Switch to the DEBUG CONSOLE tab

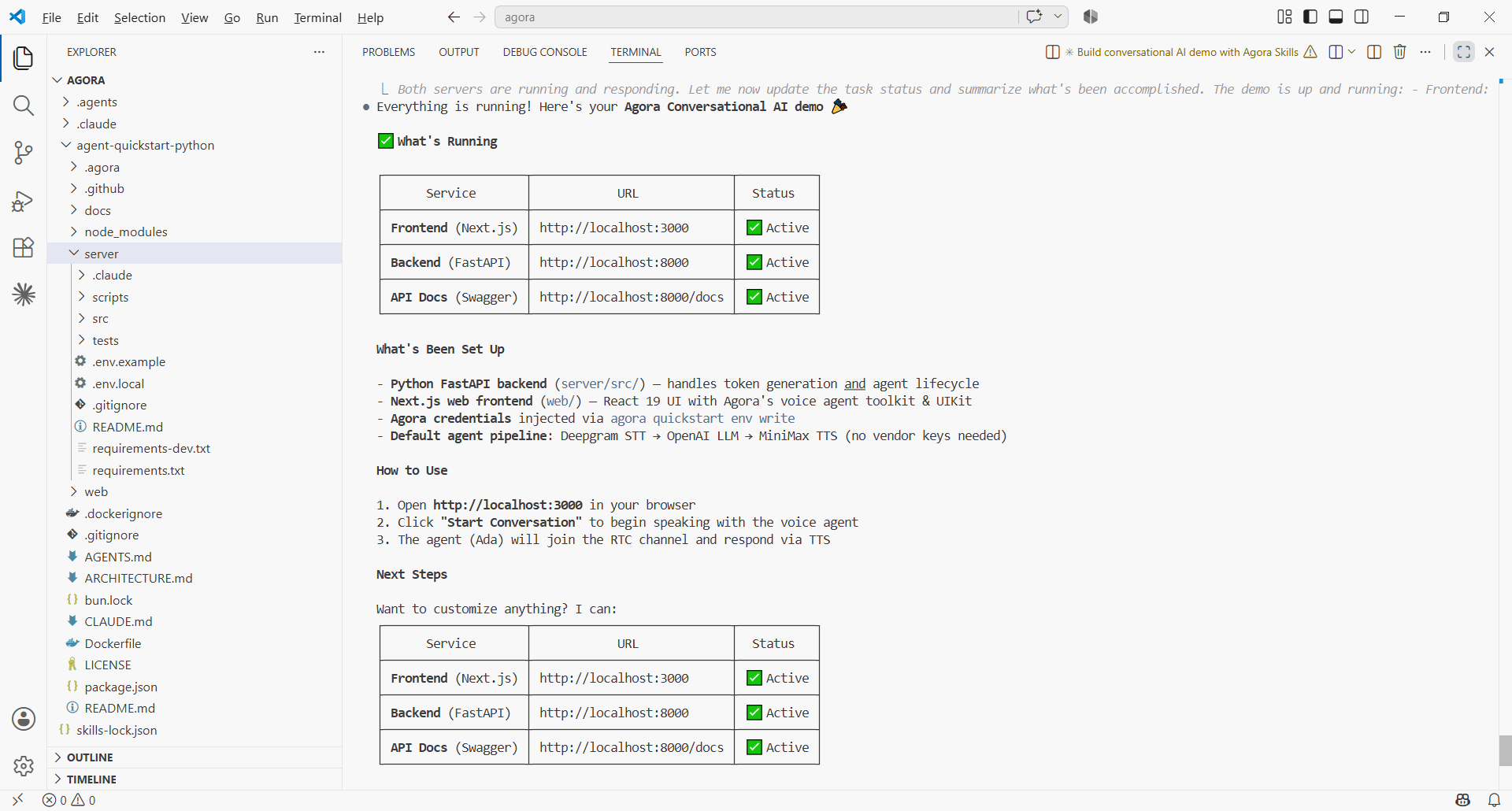tap(545, 52)
